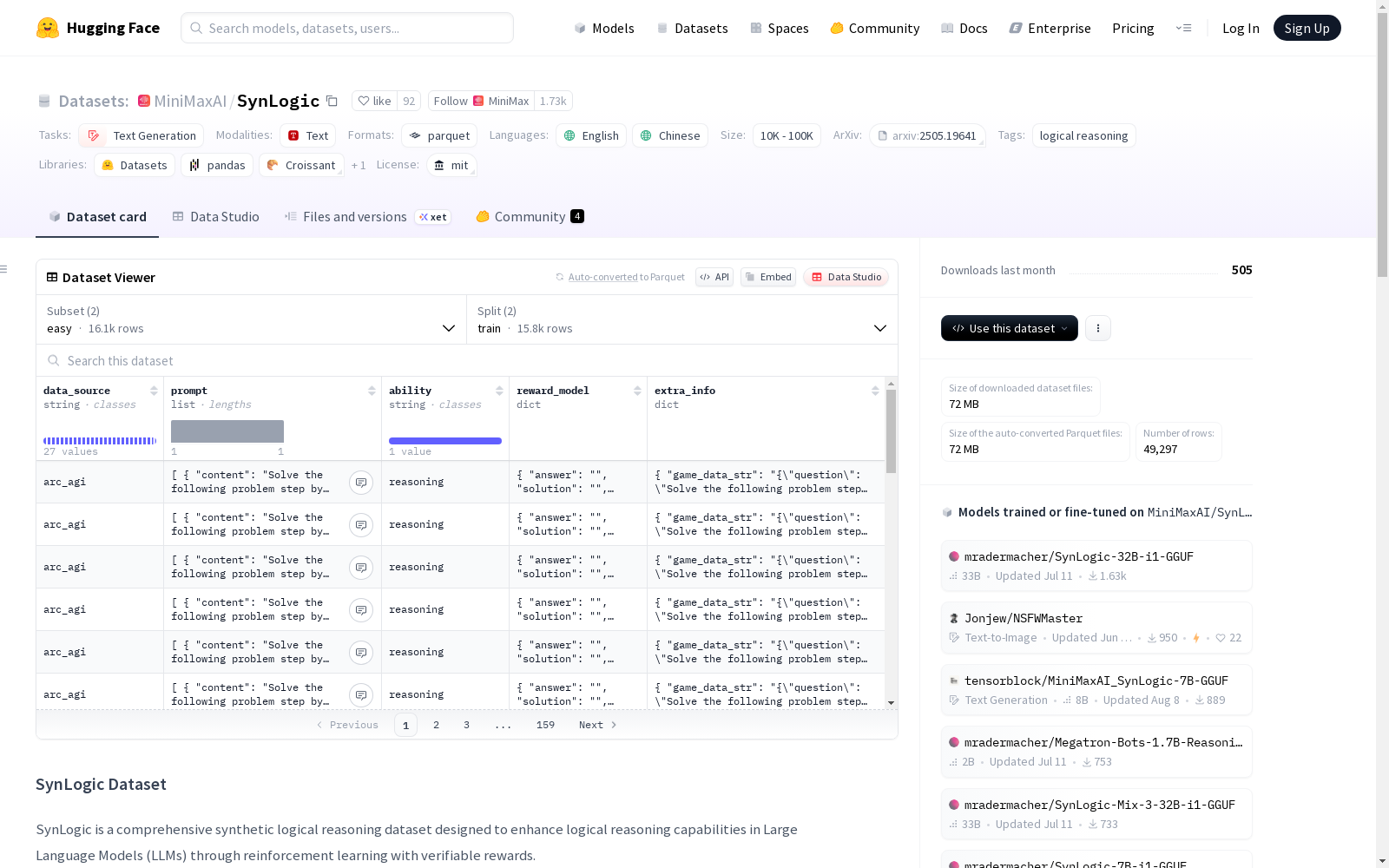Go to page 159 of dataset viewer

[545, 725]
